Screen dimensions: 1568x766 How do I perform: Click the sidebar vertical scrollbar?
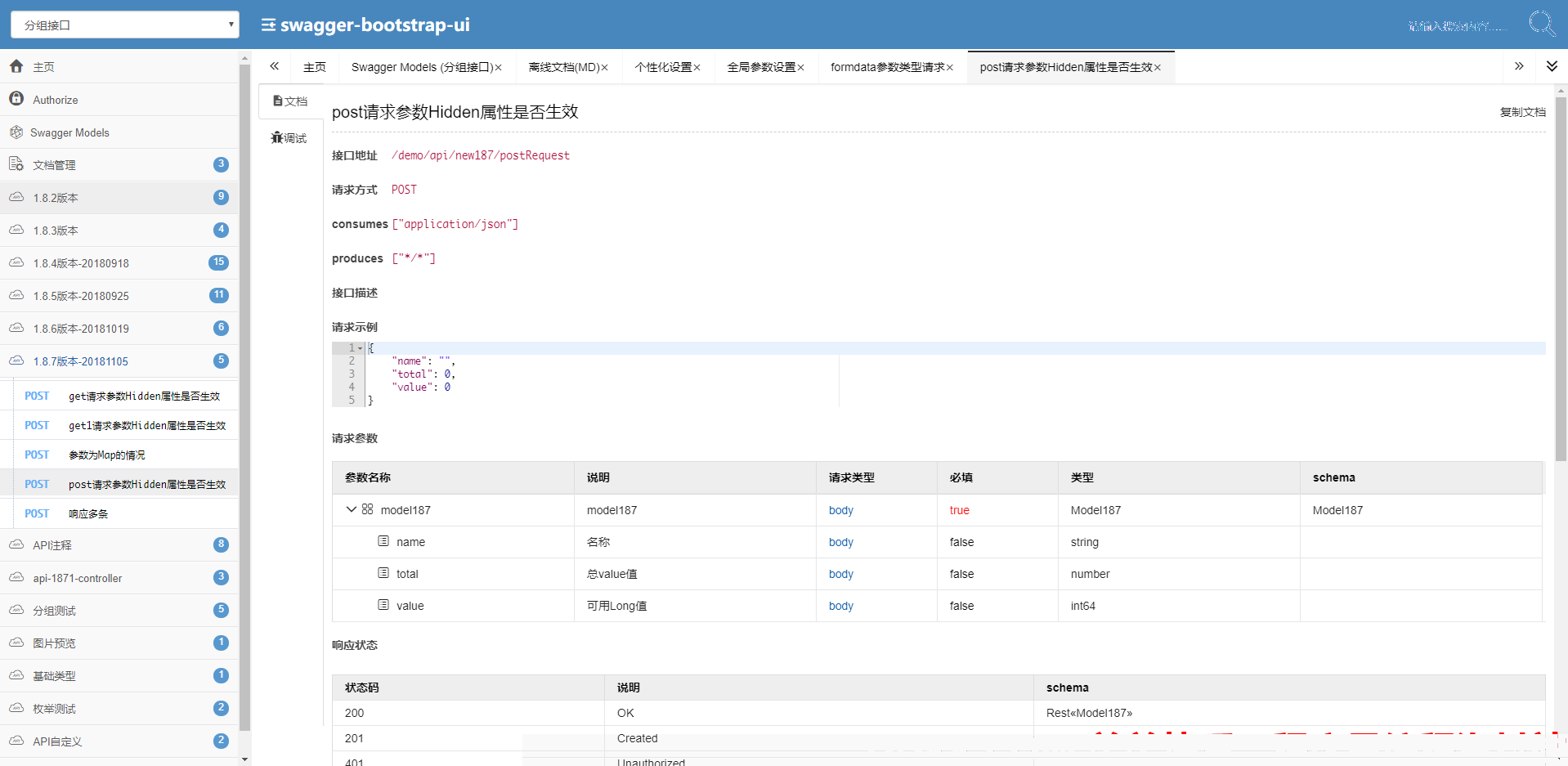(244, 396)
